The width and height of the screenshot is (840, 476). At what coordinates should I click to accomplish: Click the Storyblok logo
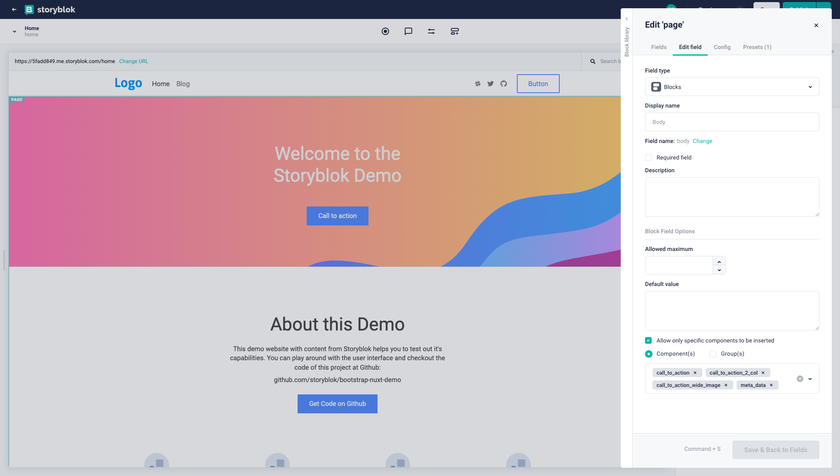[x=50, y=9]
